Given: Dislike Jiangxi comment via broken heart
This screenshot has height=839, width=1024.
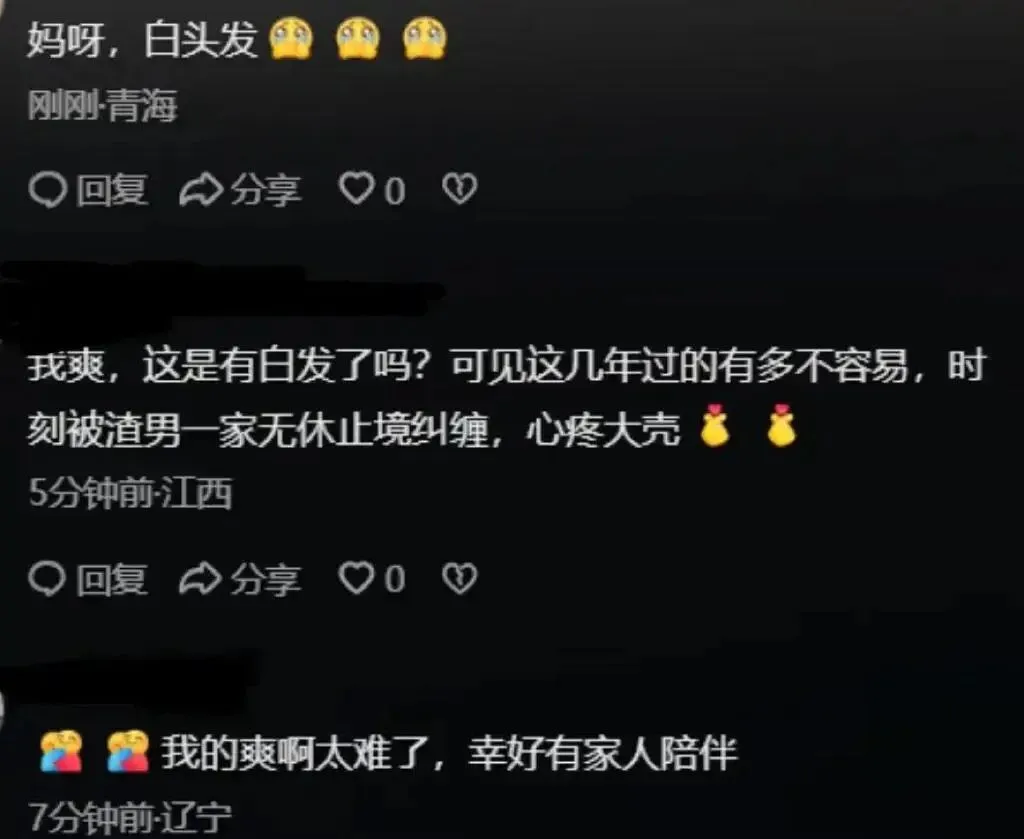Looking at the screenshot, I should (x=460, y=578).
